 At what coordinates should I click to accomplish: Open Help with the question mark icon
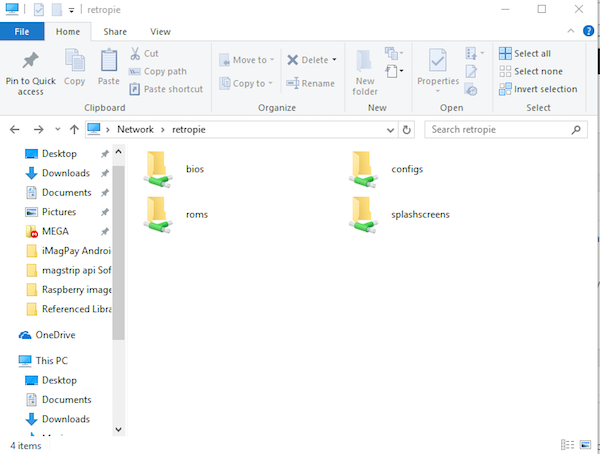[x=588, y=31]
